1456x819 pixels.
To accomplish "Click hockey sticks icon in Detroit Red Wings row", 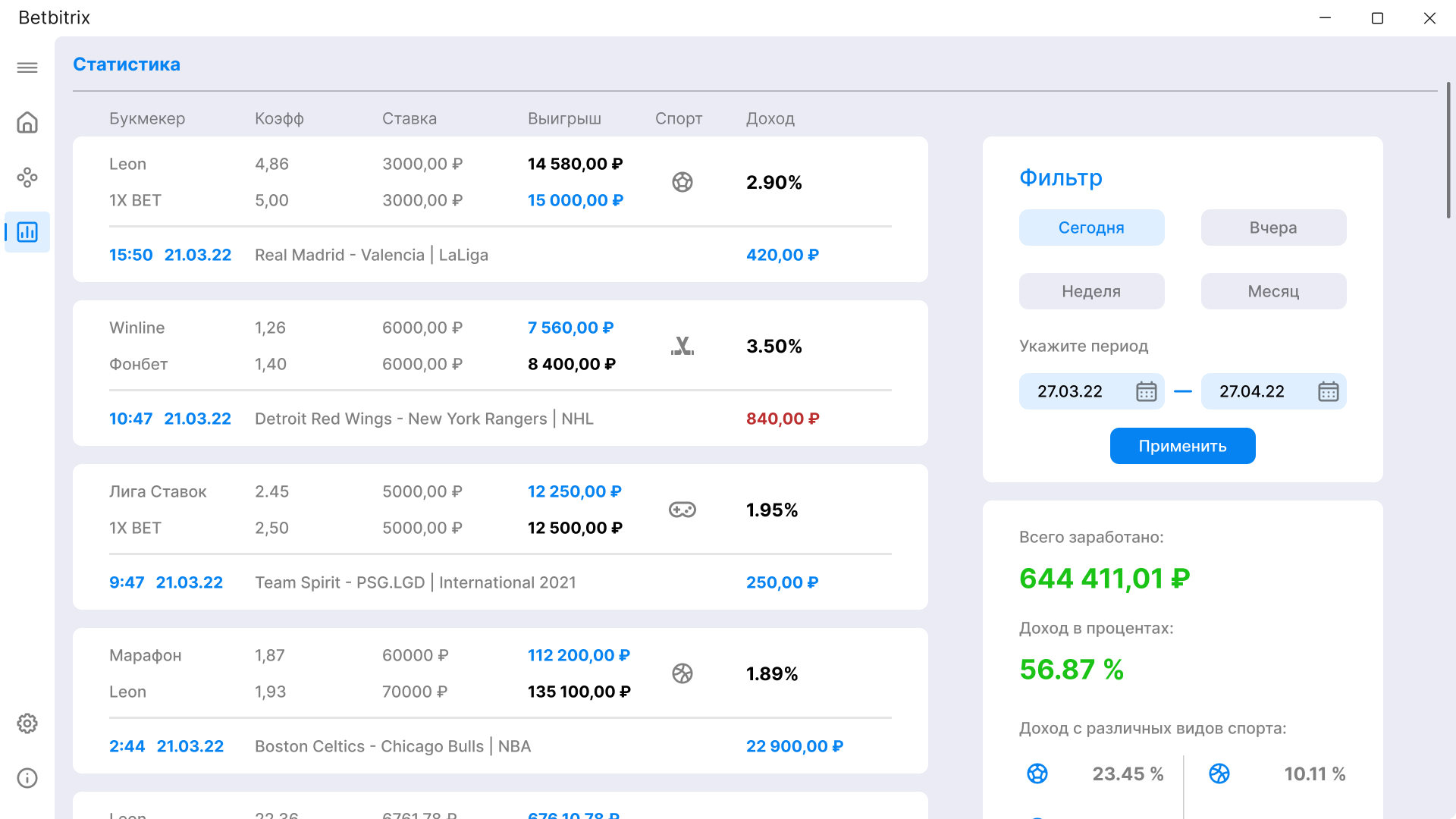I will 682,346.
